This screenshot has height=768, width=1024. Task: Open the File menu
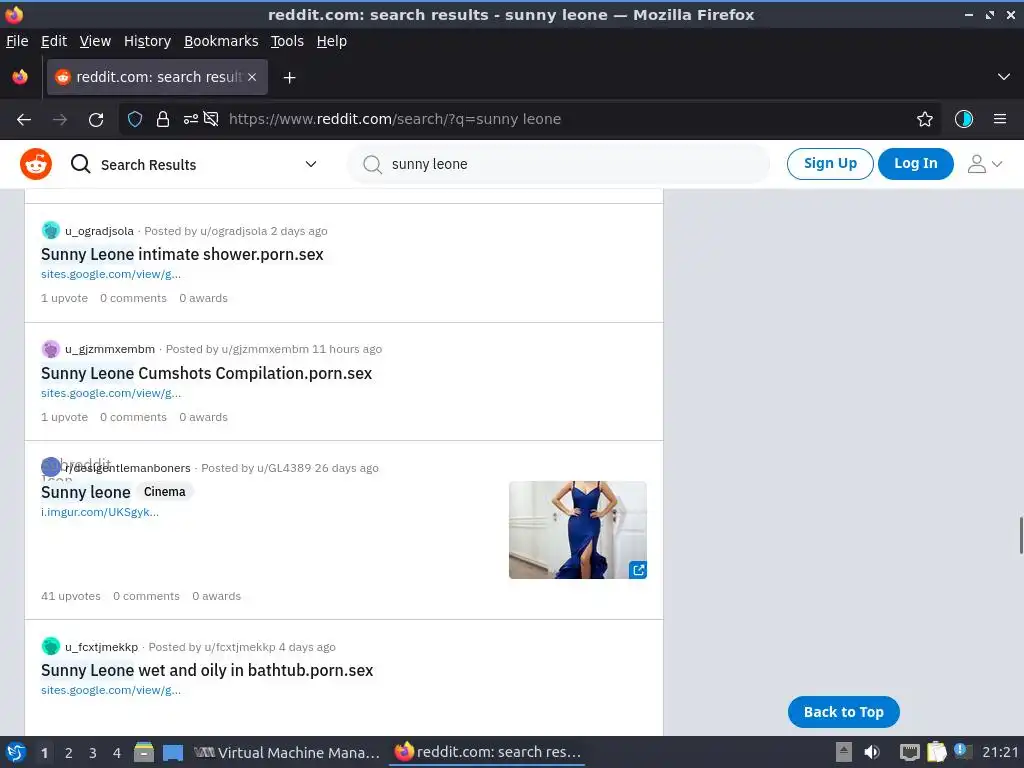(x=17, y=41)
